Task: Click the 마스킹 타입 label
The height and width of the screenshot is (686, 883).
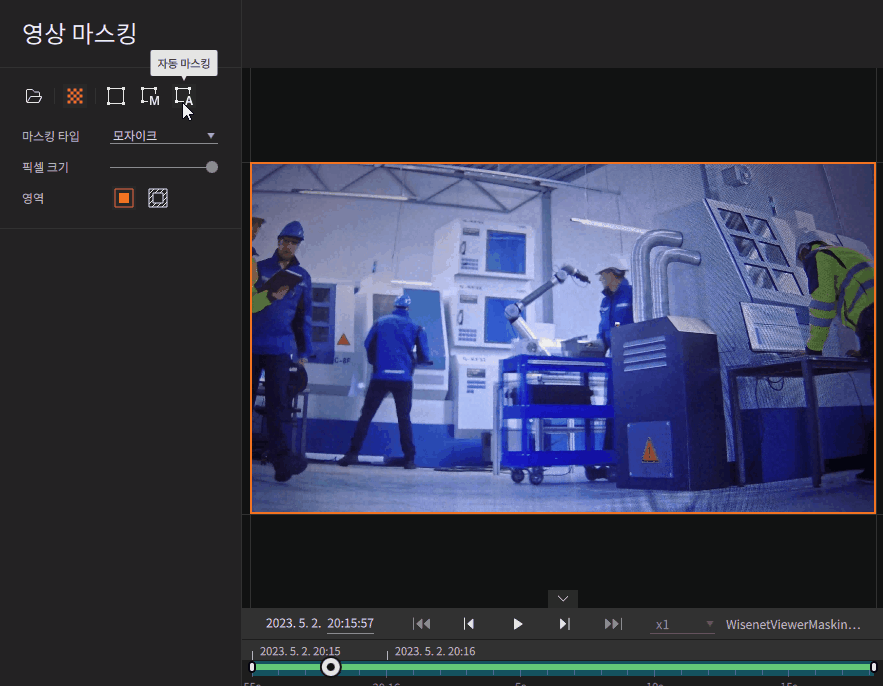Action: pos(51,136)
